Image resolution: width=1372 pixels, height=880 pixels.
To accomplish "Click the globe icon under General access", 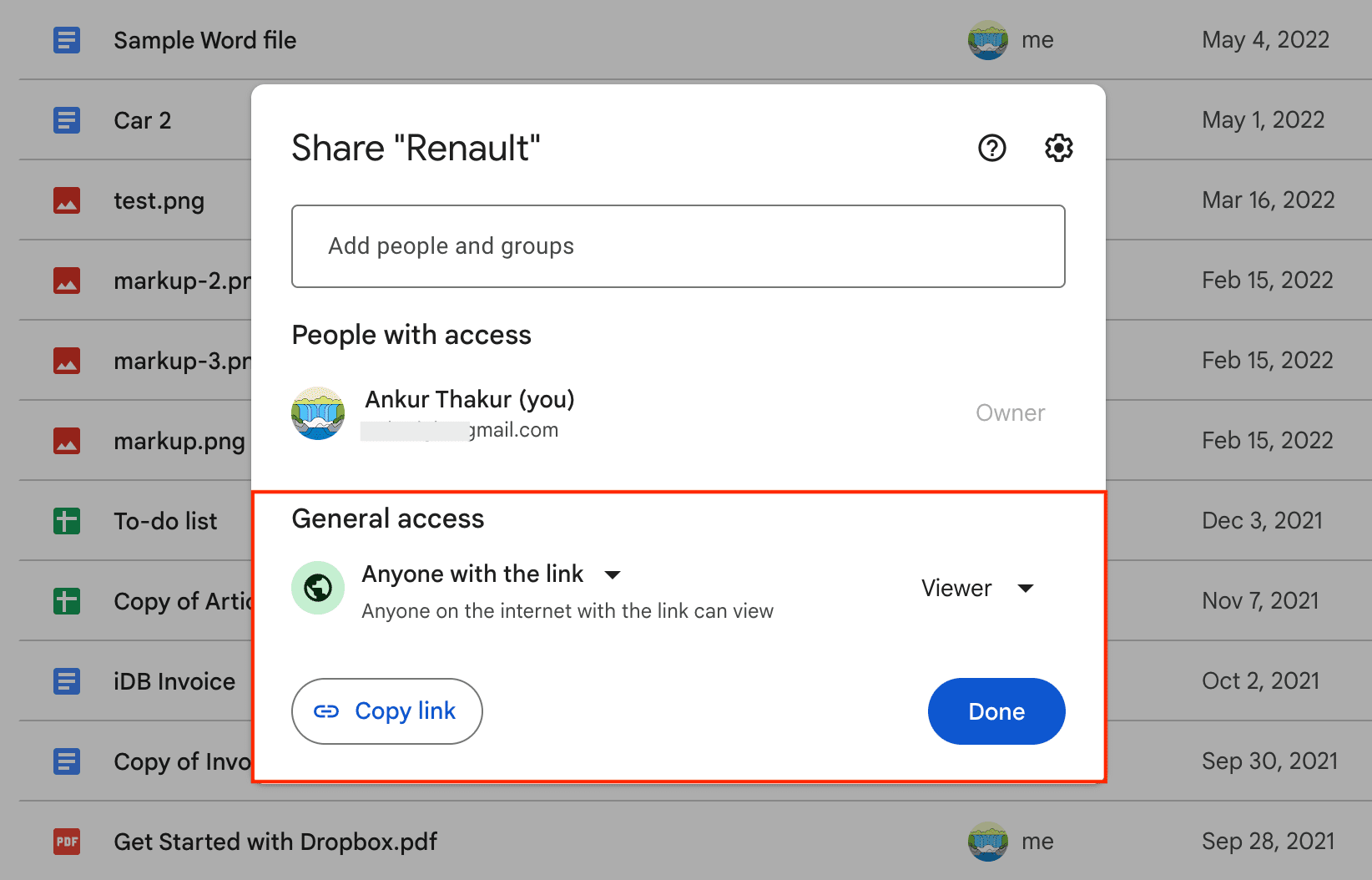I will (318, 588).
